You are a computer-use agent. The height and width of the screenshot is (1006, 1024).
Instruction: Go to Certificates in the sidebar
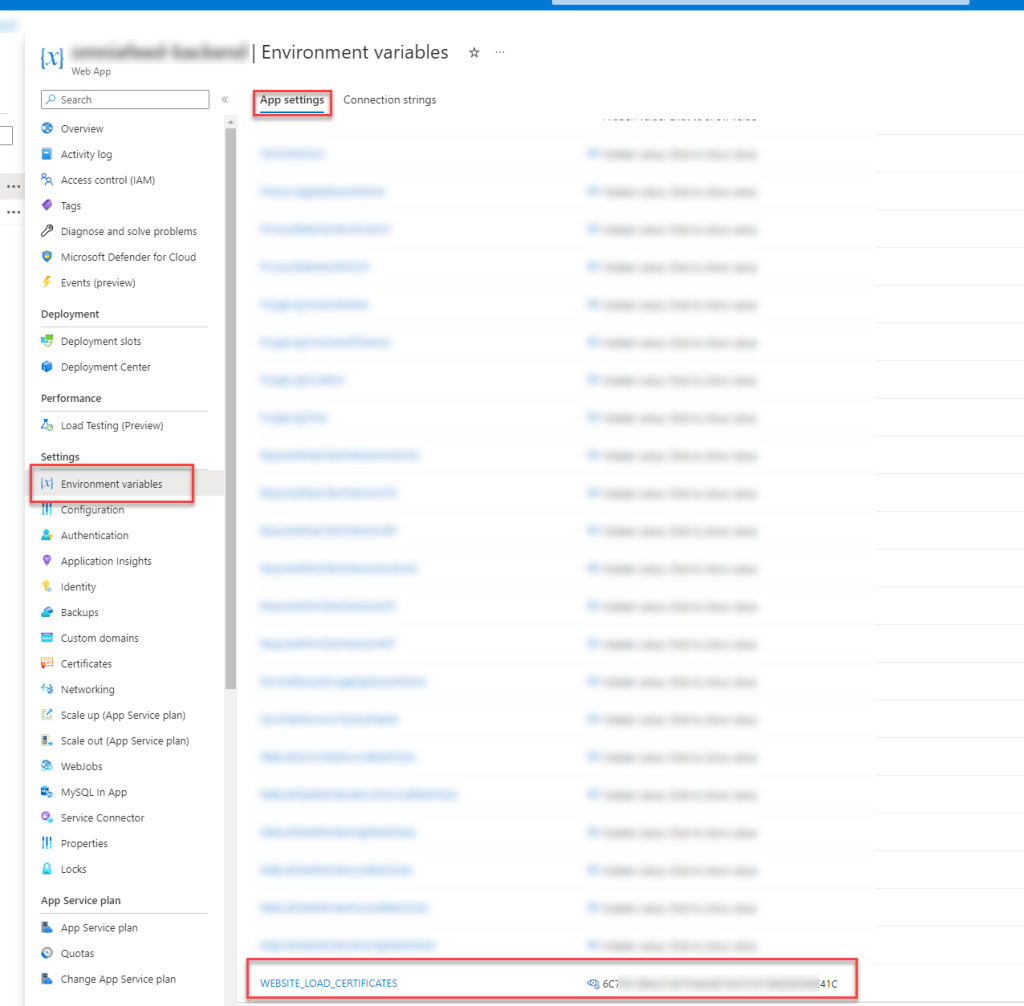click(x=86, y=664)
